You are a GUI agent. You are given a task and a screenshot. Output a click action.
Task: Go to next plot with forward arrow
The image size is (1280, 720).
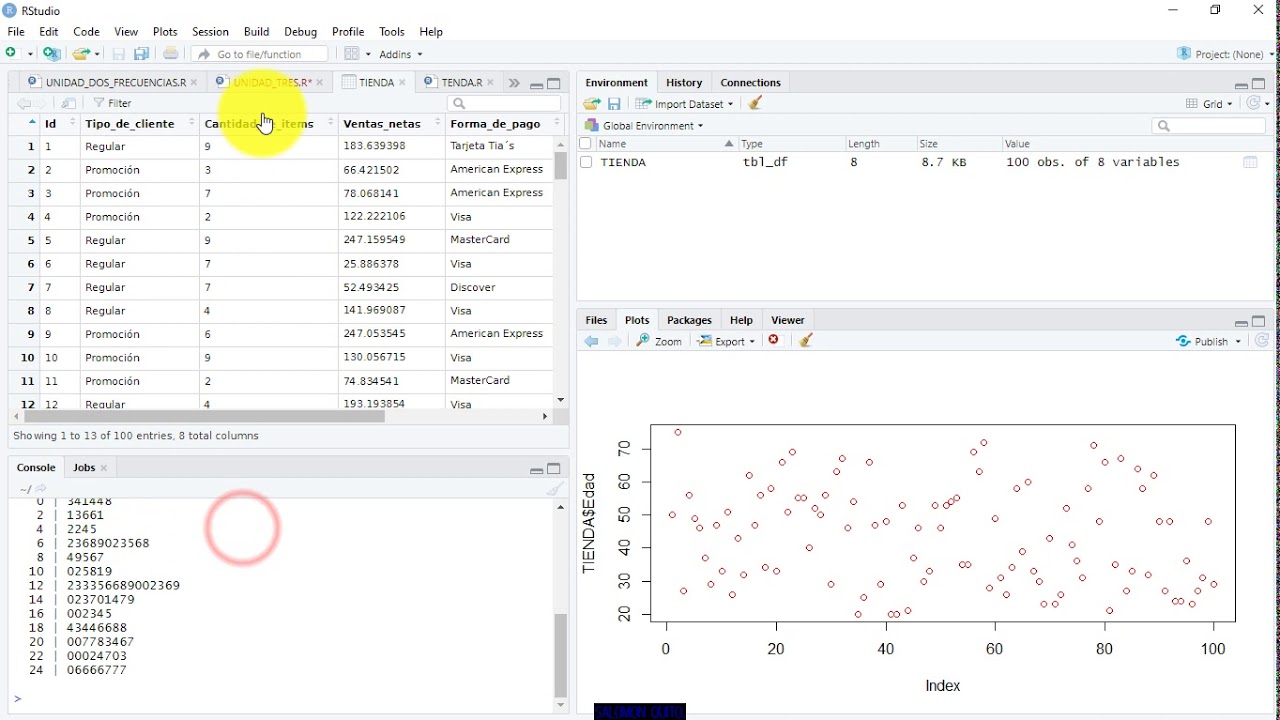coord(615,341)
